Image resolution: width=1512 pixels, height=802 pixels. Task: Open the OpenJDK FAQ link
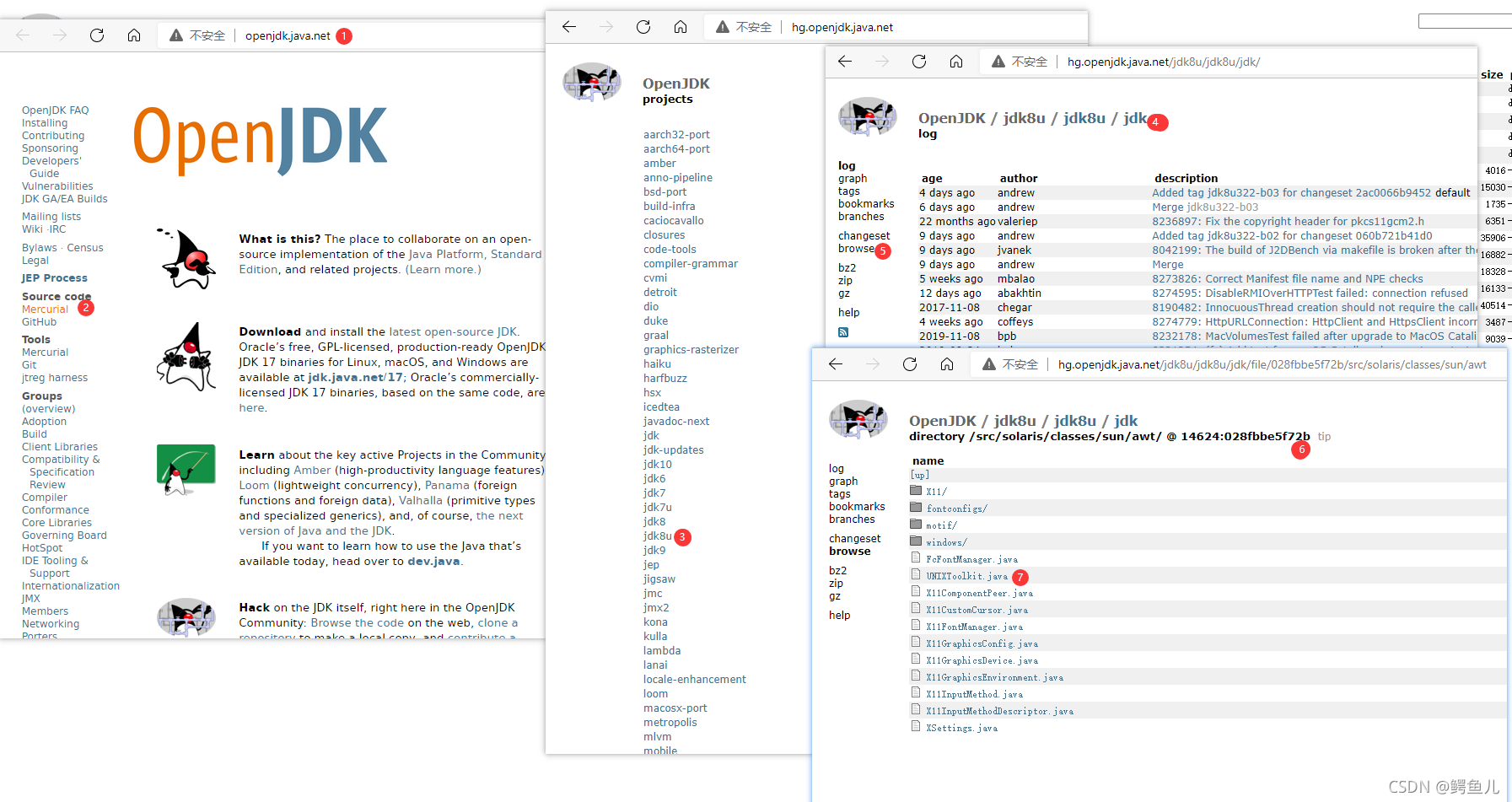(55, 110)
